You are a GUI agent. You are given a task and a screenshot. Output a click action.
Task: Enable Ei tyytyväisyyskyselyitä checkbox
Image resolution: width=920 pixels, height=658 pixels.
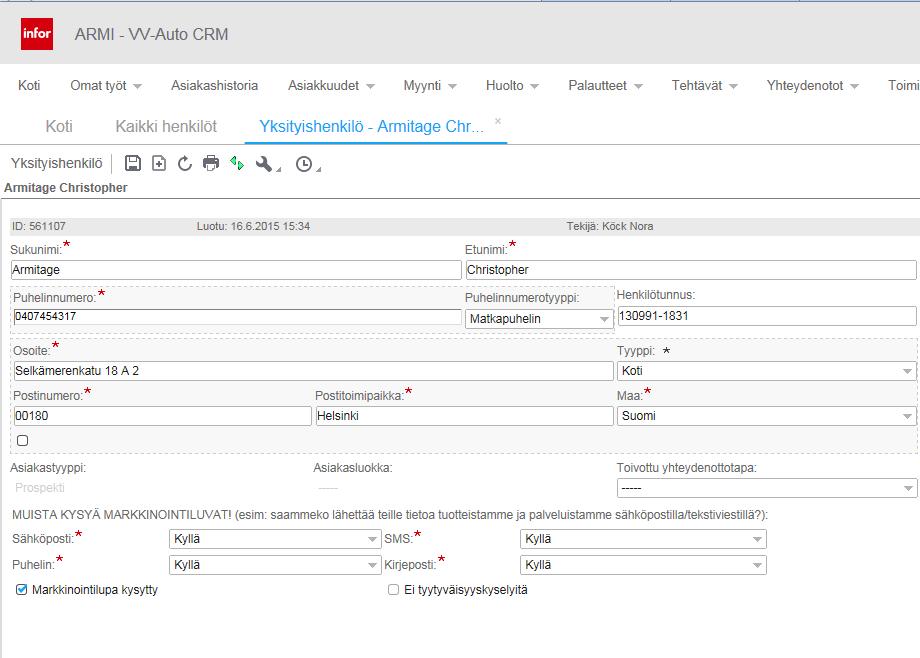click(x=394, y=589)
